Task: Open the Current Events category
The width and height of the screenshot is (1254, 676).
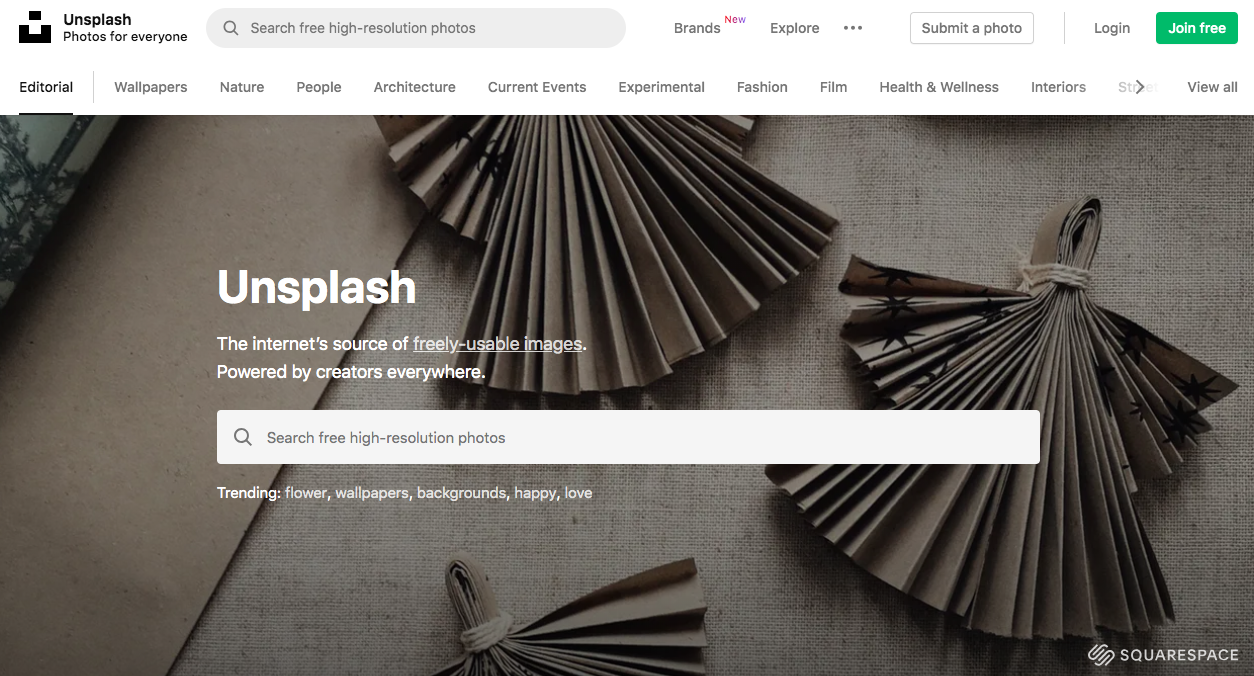Action: [x=537, y=87]
